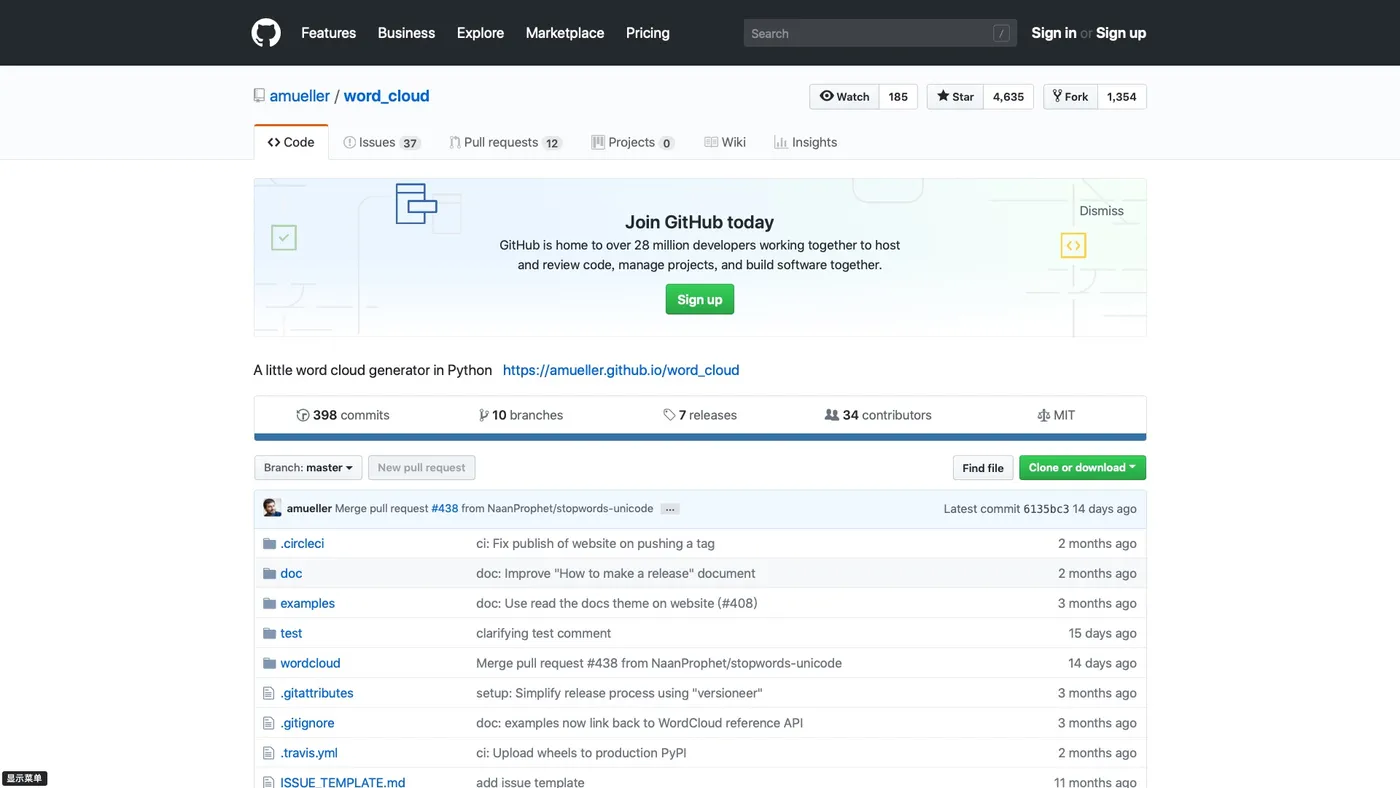Screen dimensions: 1400x788
Task: Open the test folder link
Action: 291,633
